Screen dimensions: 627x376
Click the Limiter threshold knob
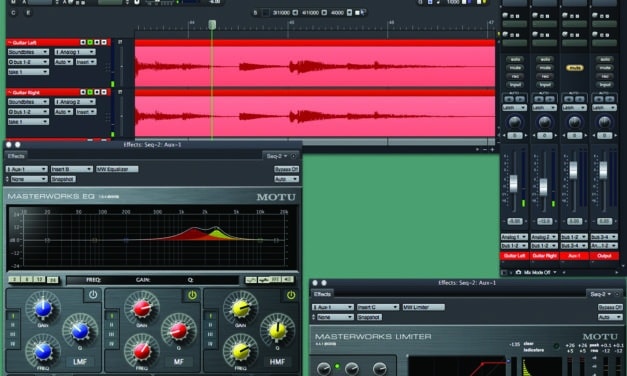323,369
